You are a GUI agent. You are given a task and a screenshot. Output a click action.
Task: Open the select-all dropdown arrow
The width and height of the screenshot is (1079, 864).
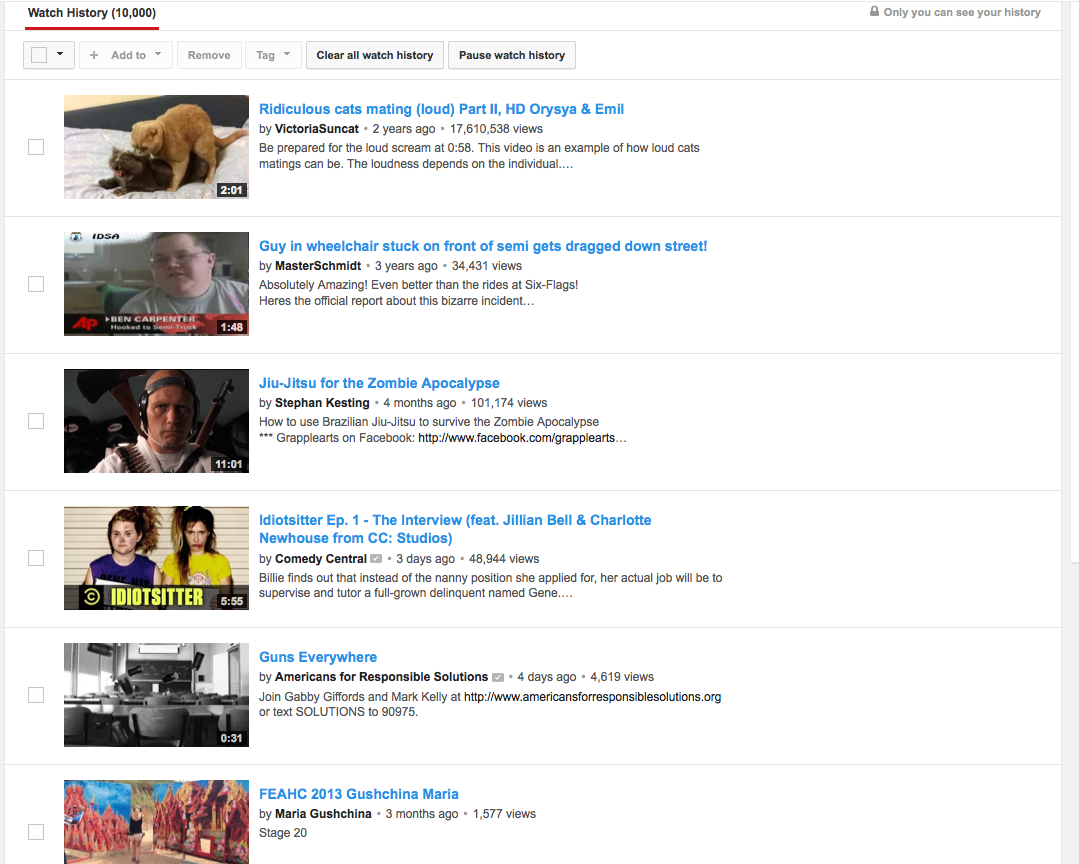[60, 54]
